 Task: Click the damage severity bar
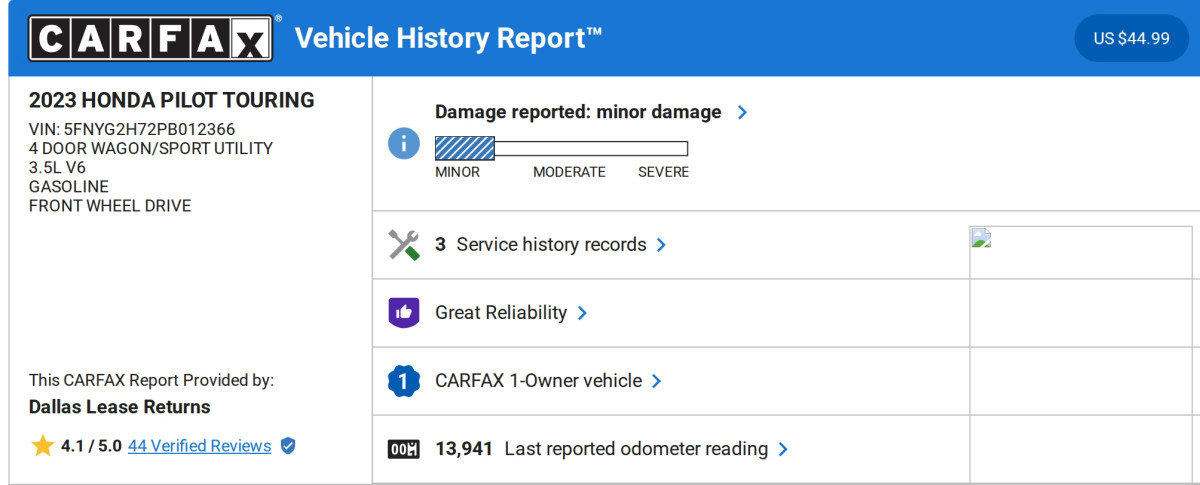pos(561,149)
